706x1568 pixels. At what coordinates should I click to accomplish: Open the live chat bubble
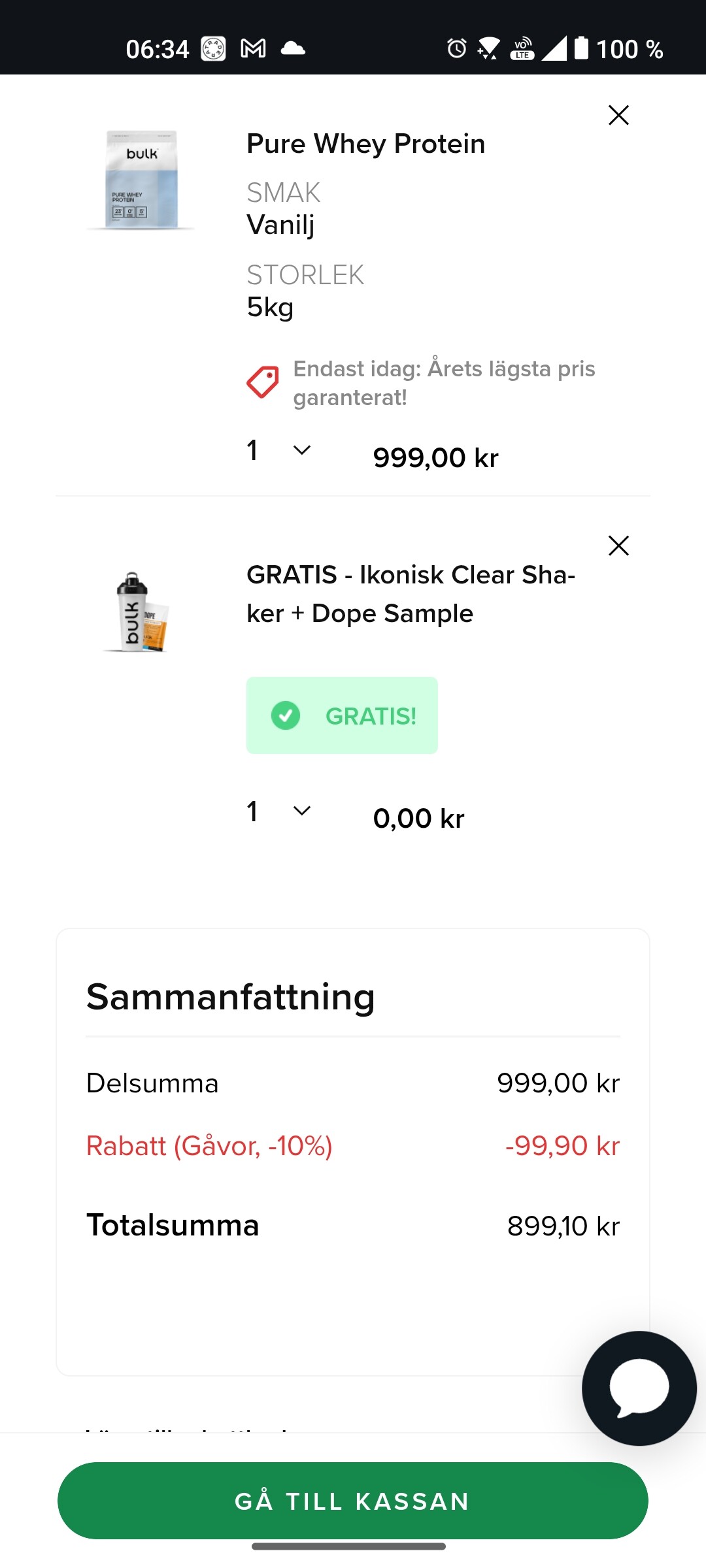639,1388
